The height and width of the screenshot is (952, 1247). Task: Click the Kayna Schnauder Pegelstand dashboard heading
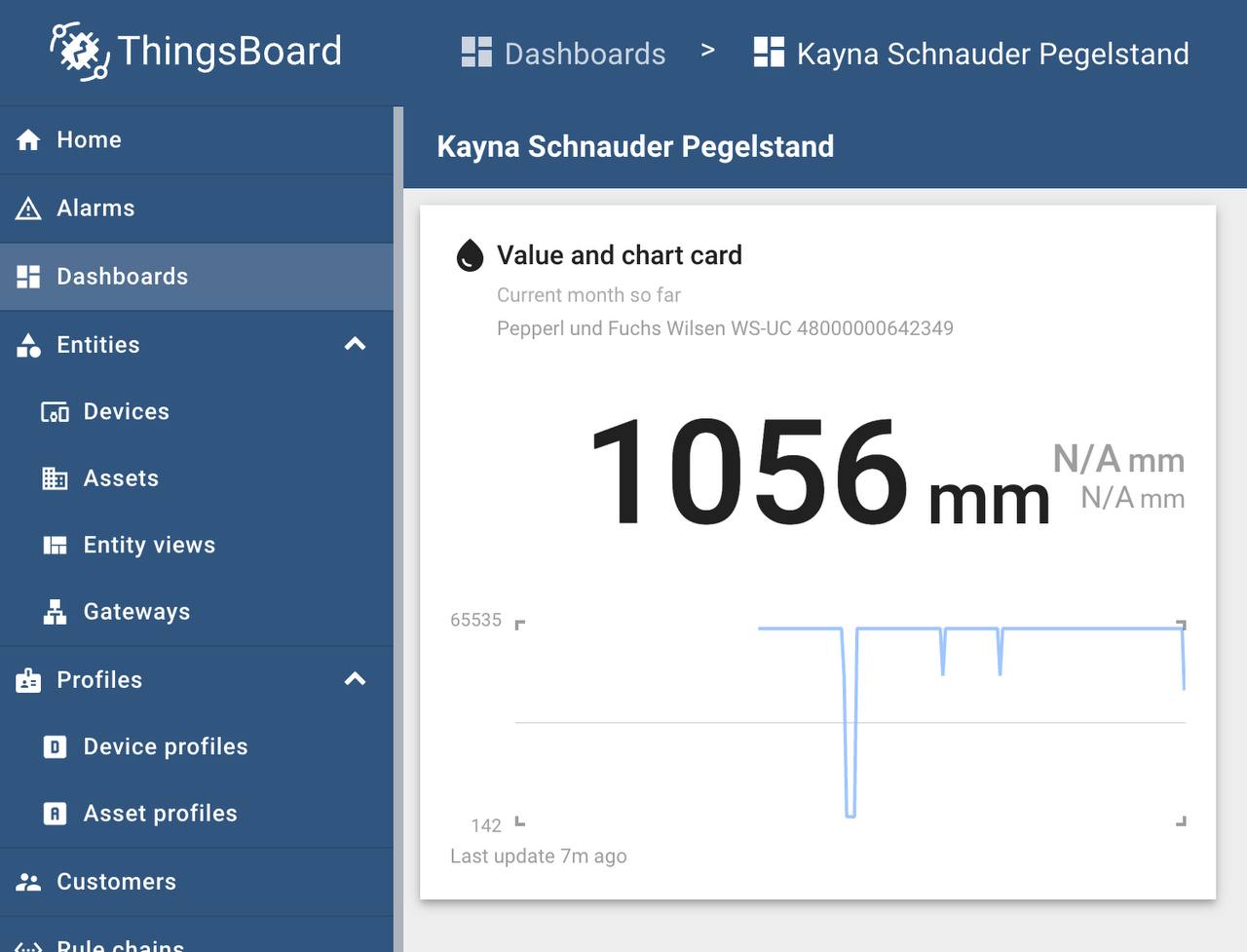tap(635, 146)
